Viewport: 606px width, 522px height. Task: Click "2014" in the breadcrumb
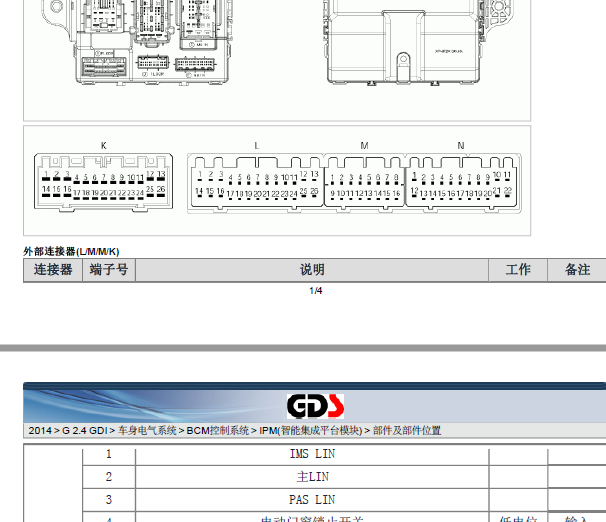tap(40, 430)
